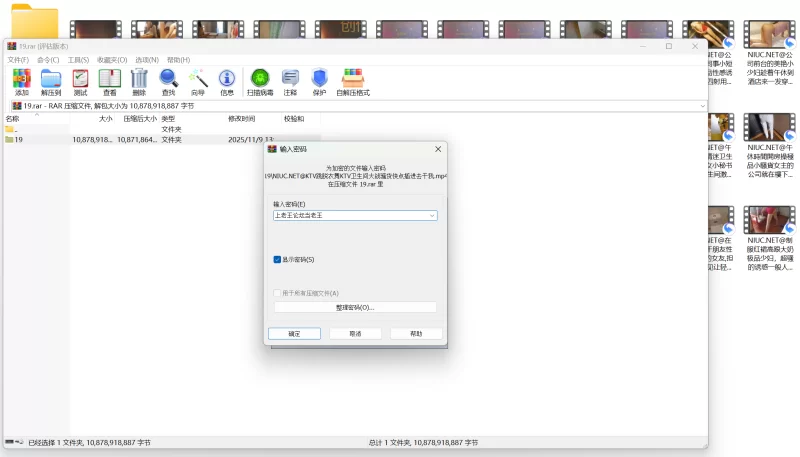The image size is (800, 457).
Task: Open the 收藏夹(O) favorites menu
Action: point(112,60)
